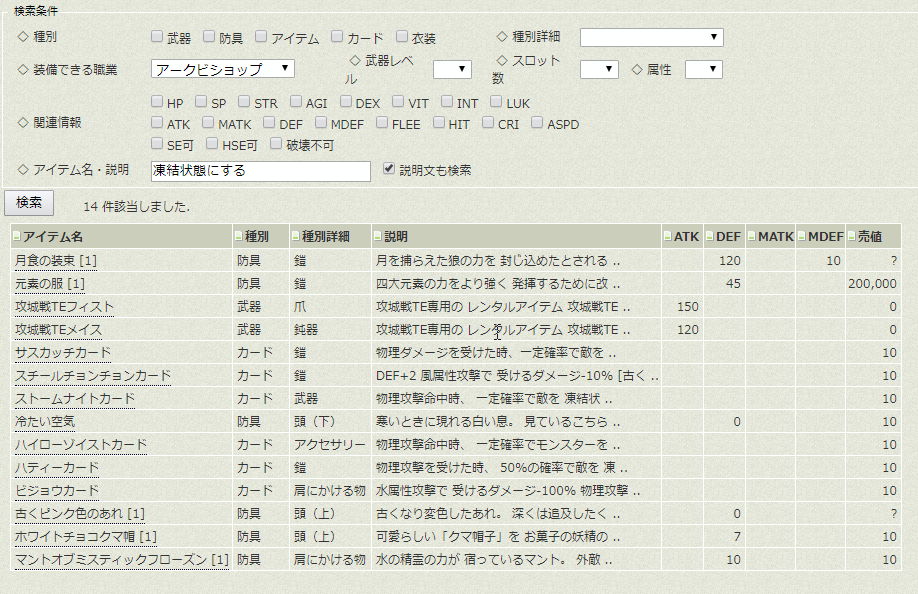Check the アイテム category checkbox
The image size is (918, 594).
pos(261,37)
